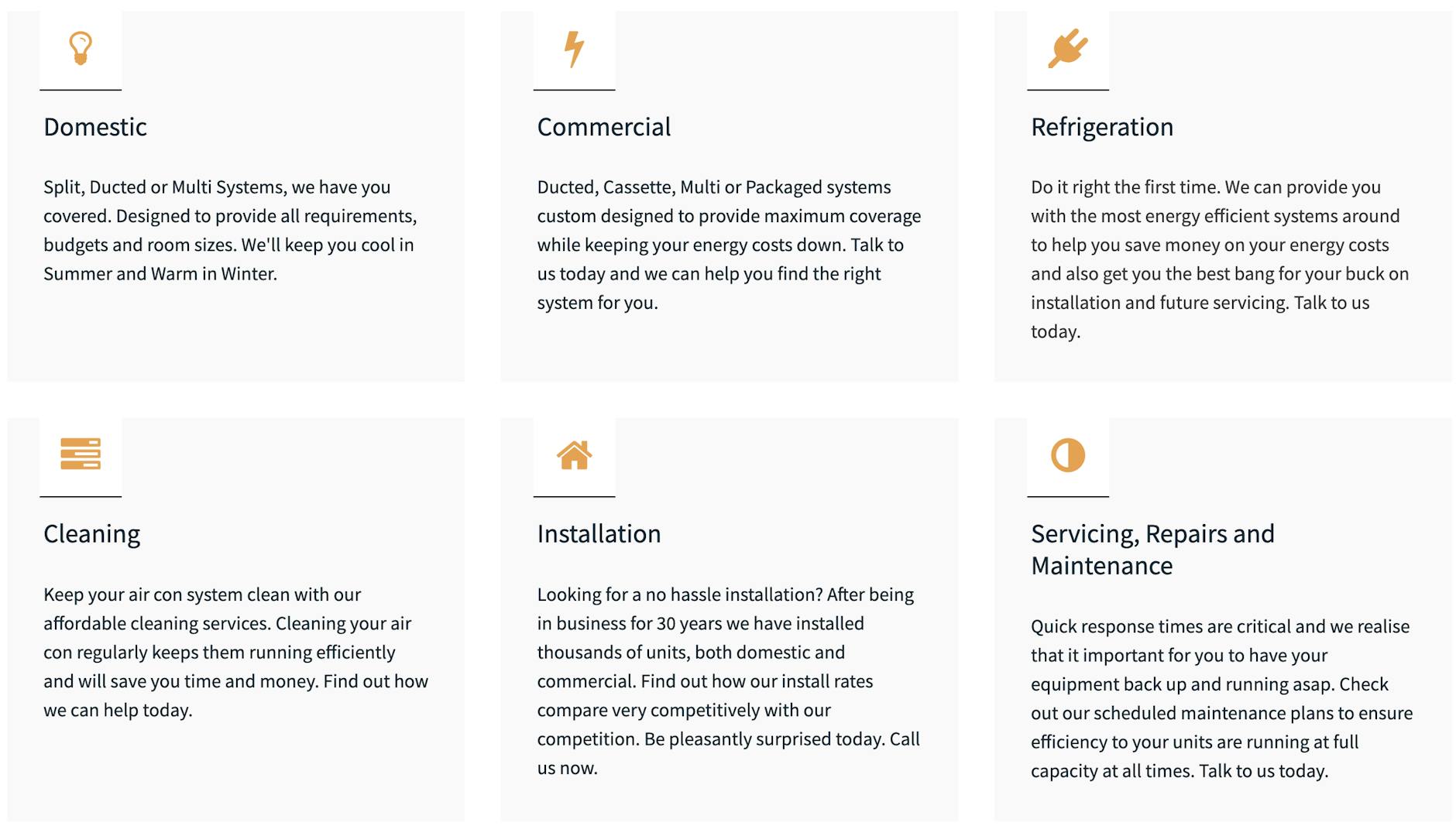Click the lightbulb icon above Domestic

pos(81,49)
